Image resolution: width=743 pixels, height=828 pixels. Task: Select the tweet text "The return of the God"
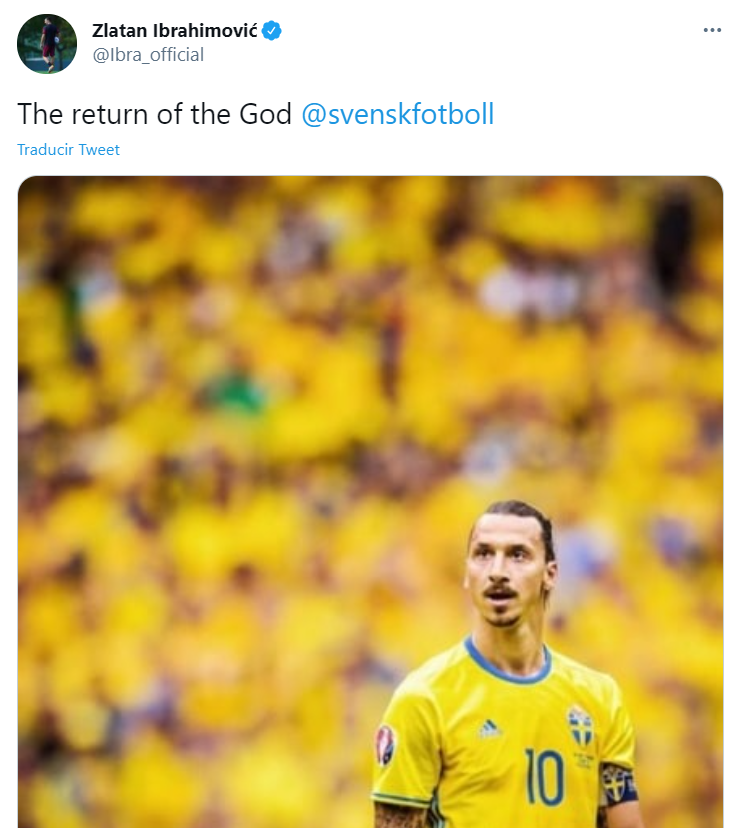[155, 113]
